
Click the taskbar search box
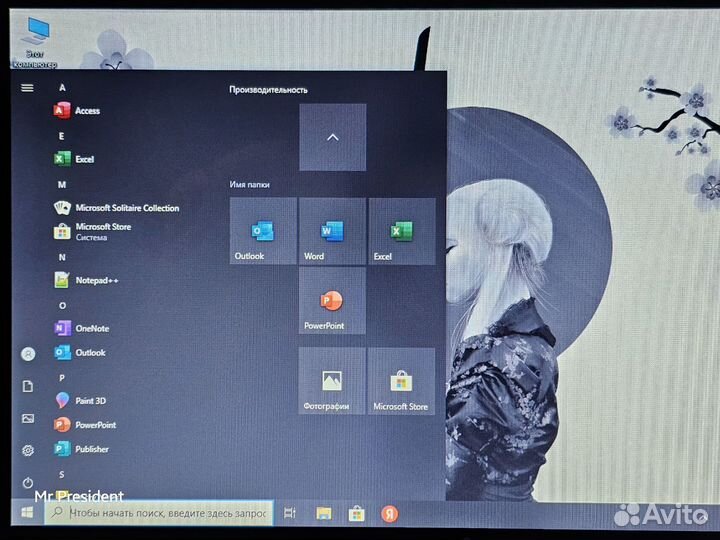coord(159,513)
